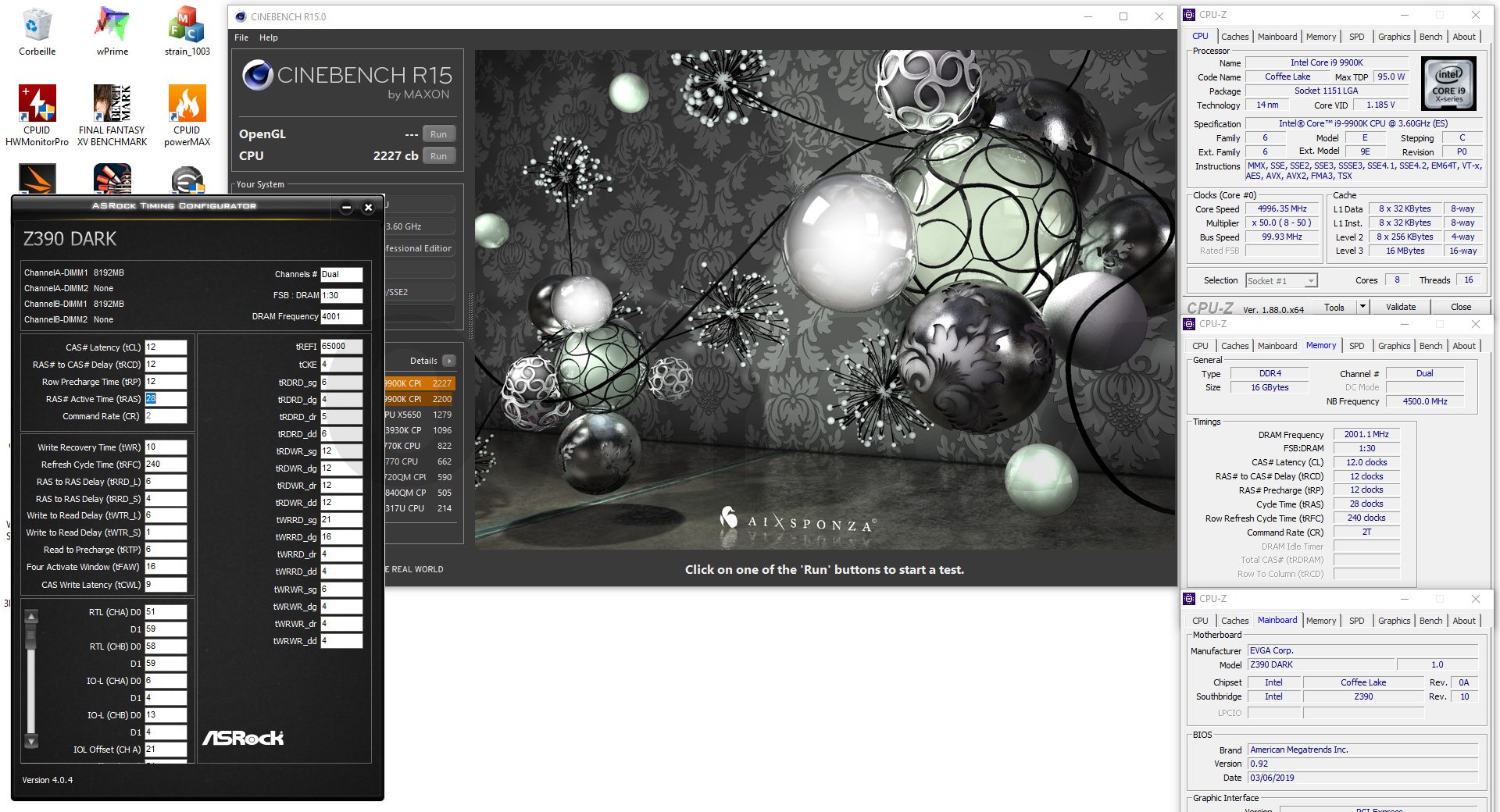This screenshot has height=812, width=1500.
Task: Click the Four Activate Window (tFAW) field
Action: click(166, 567)
